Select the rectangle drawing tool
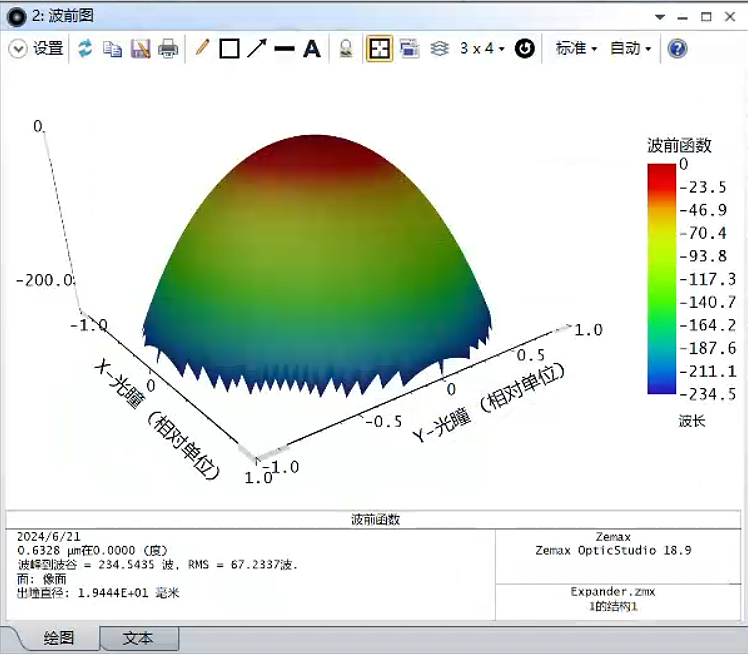748x654 pixels. (229, 48)
